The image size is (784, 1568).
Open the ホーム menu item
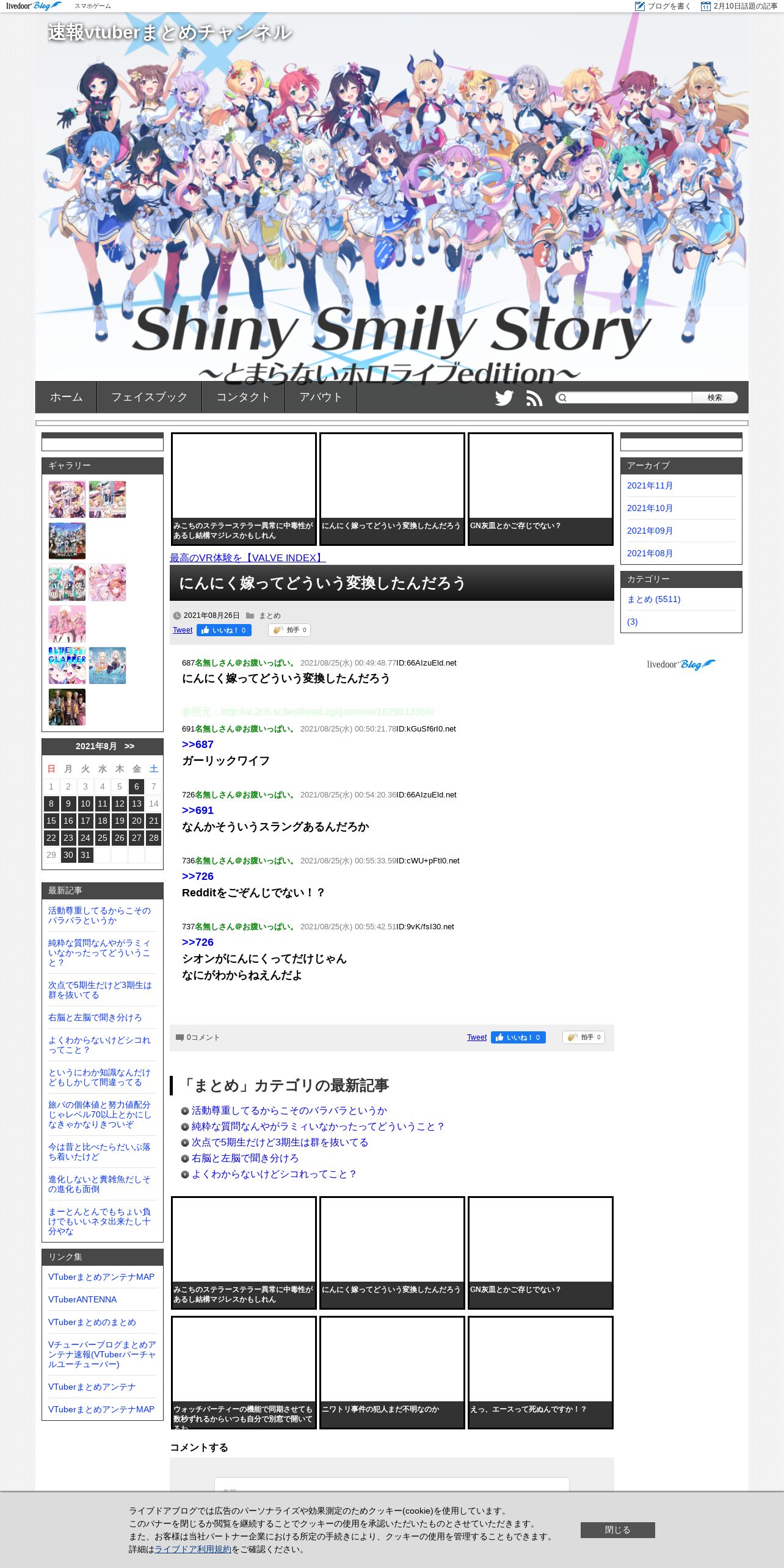[x=67, y=397]
